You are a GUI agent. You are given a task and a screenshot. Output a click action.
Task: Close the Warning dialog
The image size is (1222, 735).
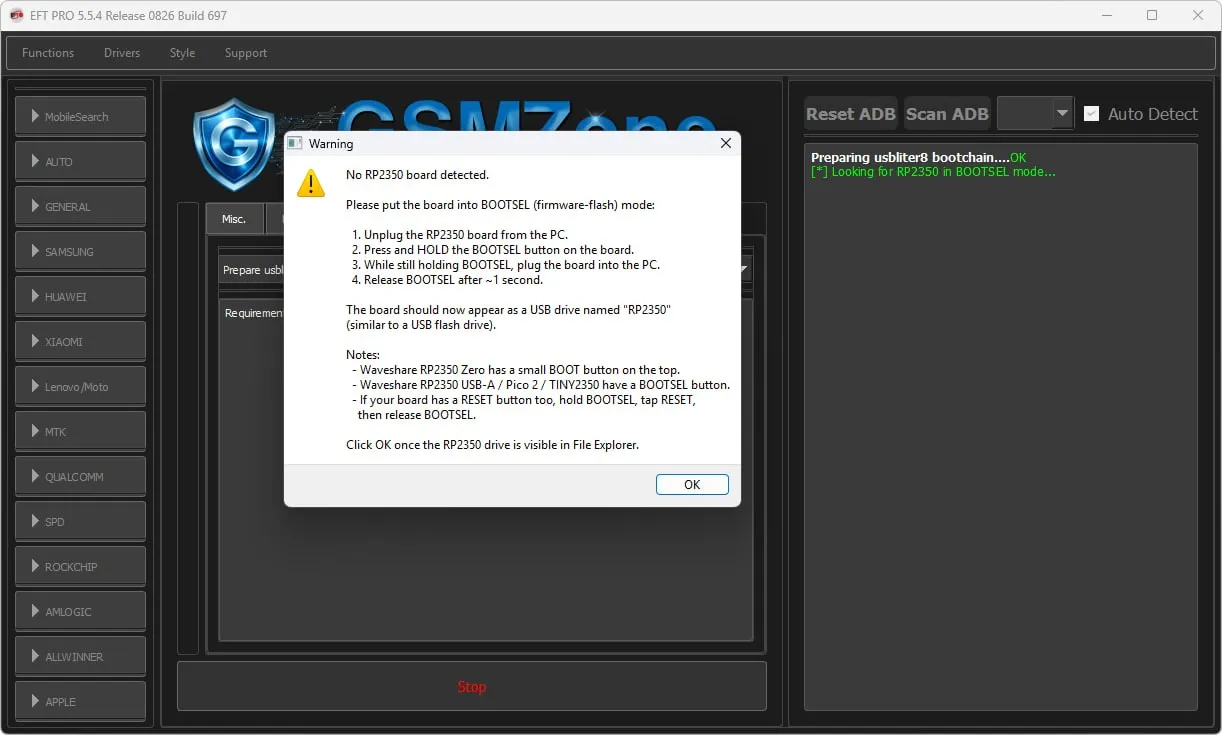(726, 143)
